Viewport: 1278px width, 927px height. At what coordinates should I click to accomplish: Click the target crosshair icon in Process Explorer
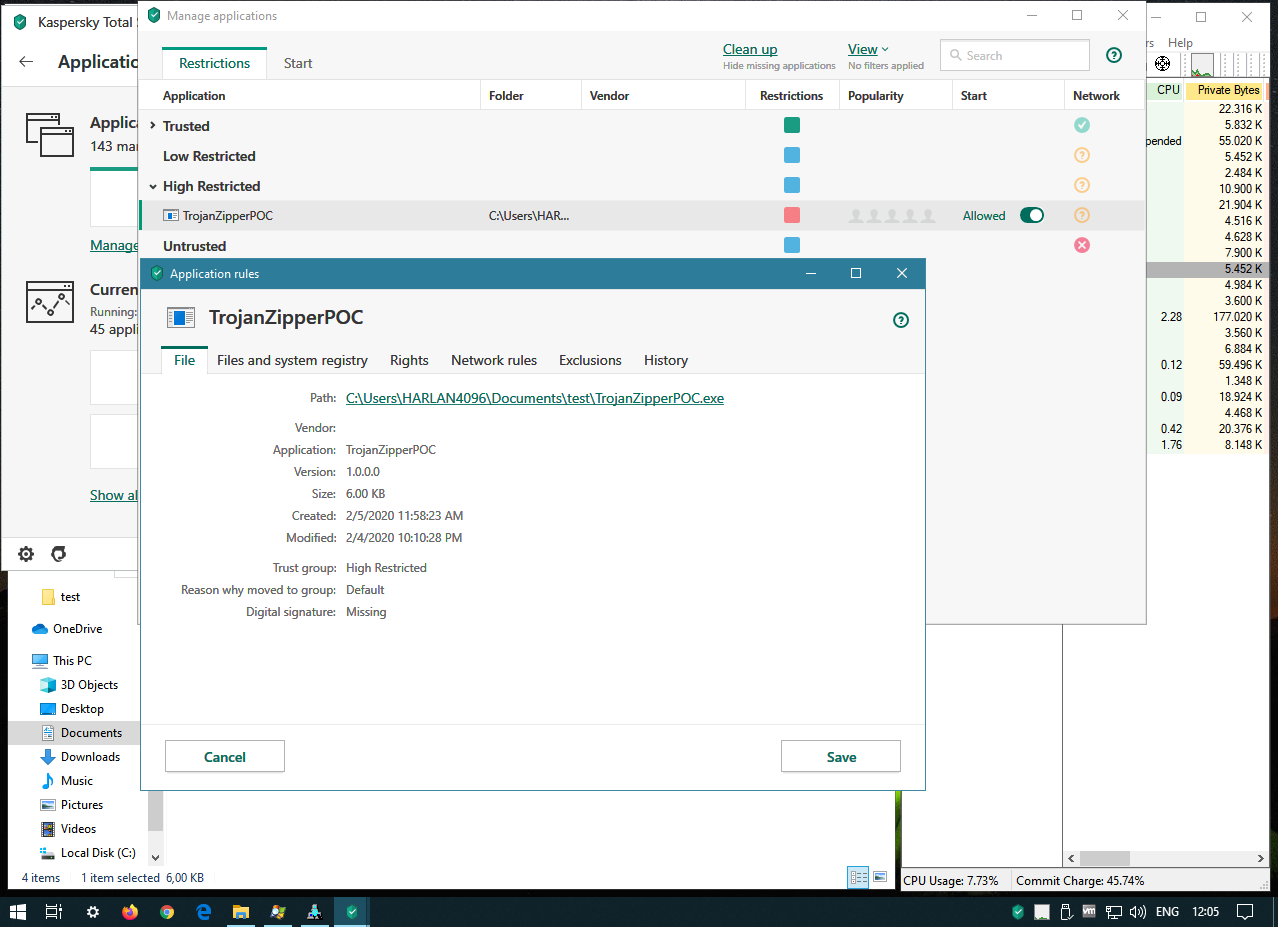[1163, 64]
